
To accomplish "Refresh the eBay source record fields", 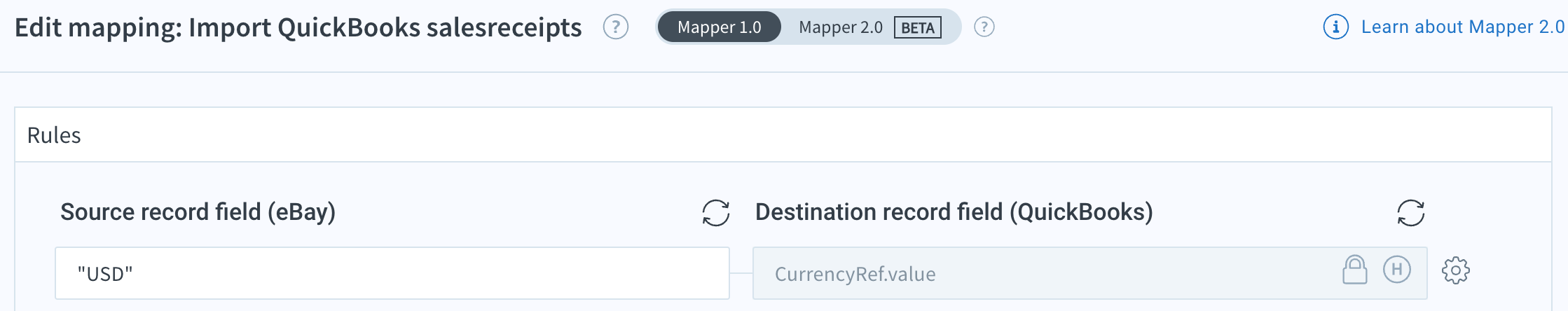I will click(x=716, y=213).
